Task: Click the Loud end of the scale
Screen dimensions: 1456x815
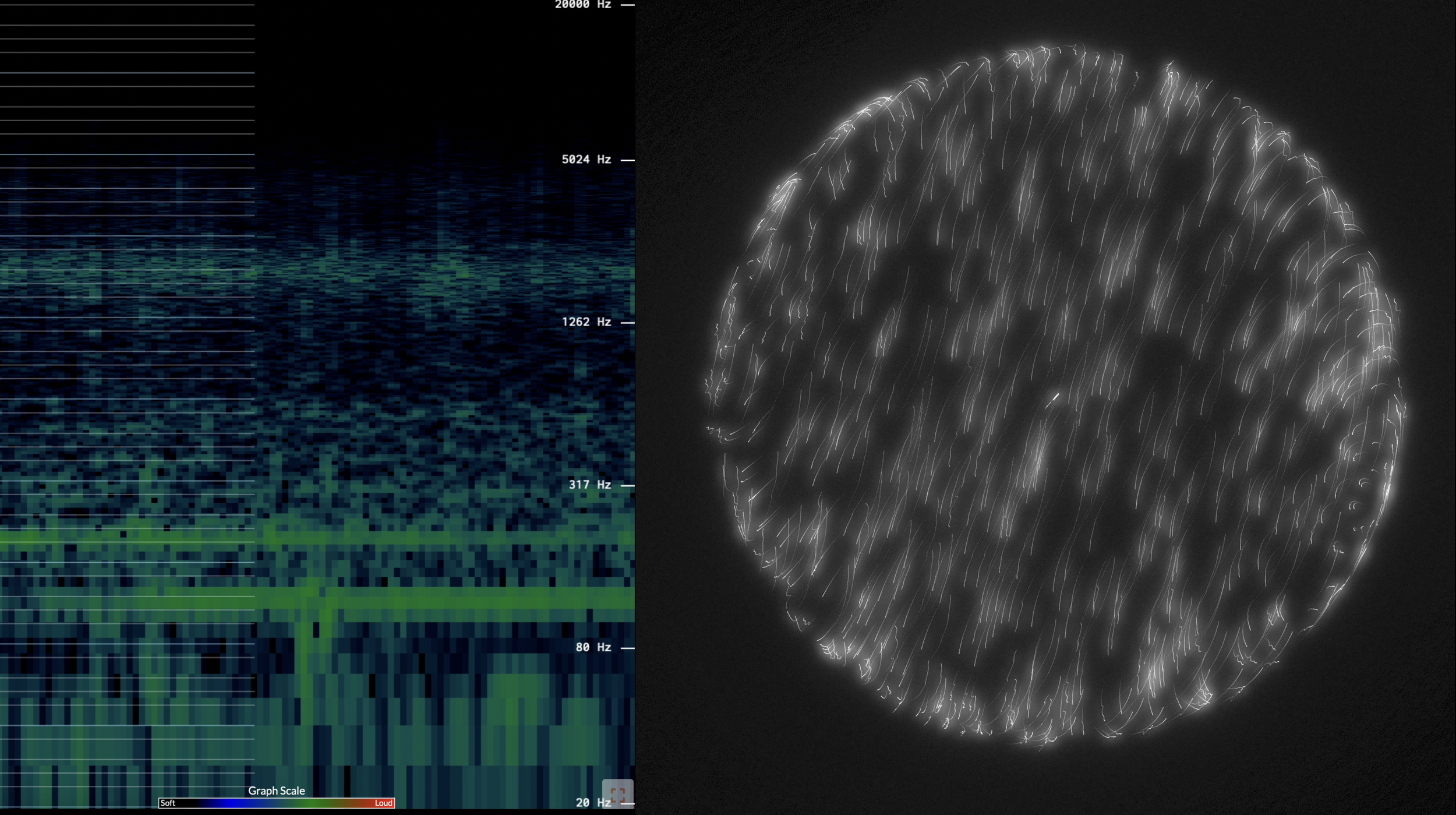Action: coord(383,803)
